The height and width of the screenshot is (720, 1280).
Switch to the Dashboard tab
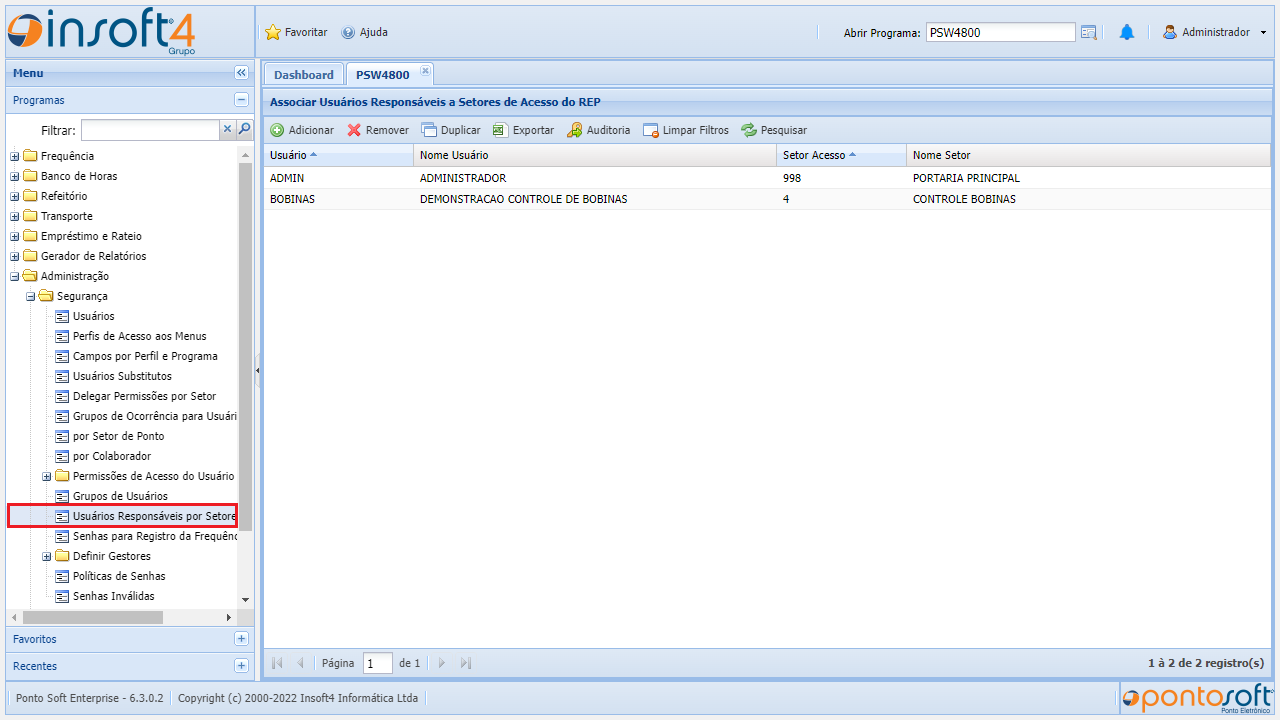(303, 75)
